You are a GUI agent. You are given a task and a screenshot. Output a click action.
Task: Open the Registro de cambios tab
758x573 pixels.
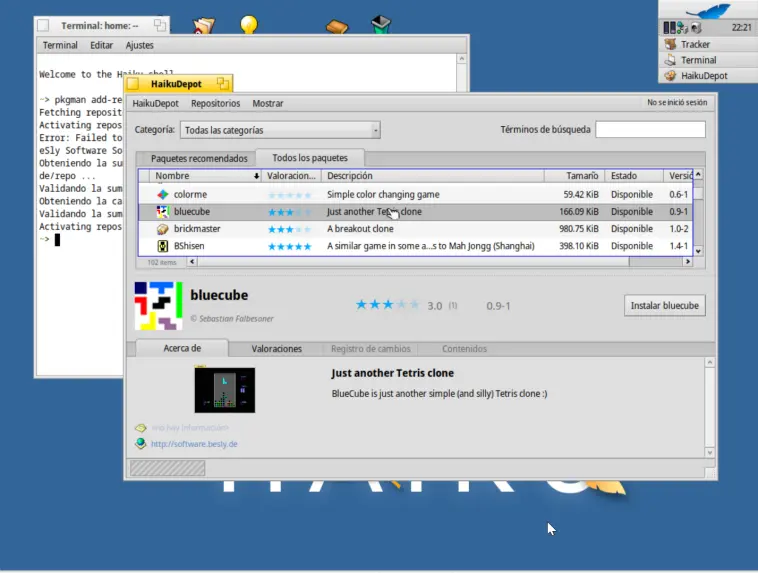371,349
